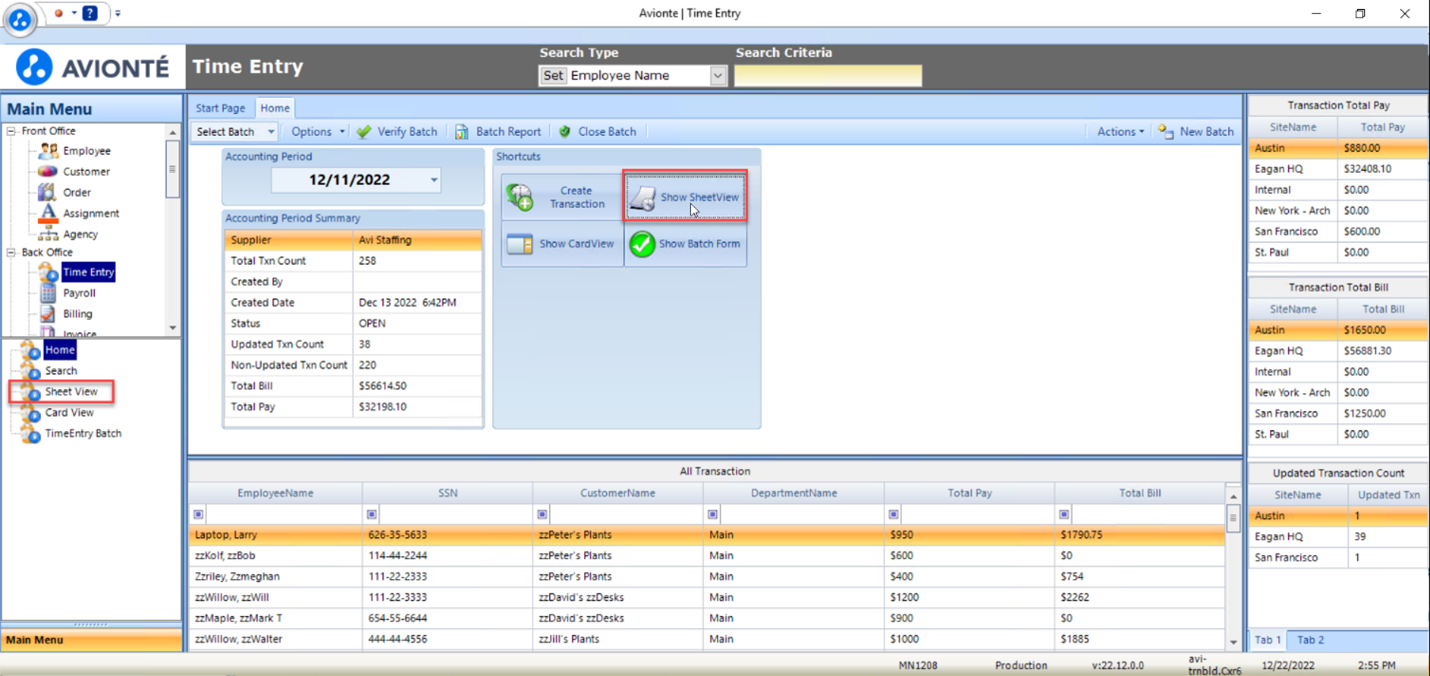Click the Create Transaction shortcut

point(562,197)
